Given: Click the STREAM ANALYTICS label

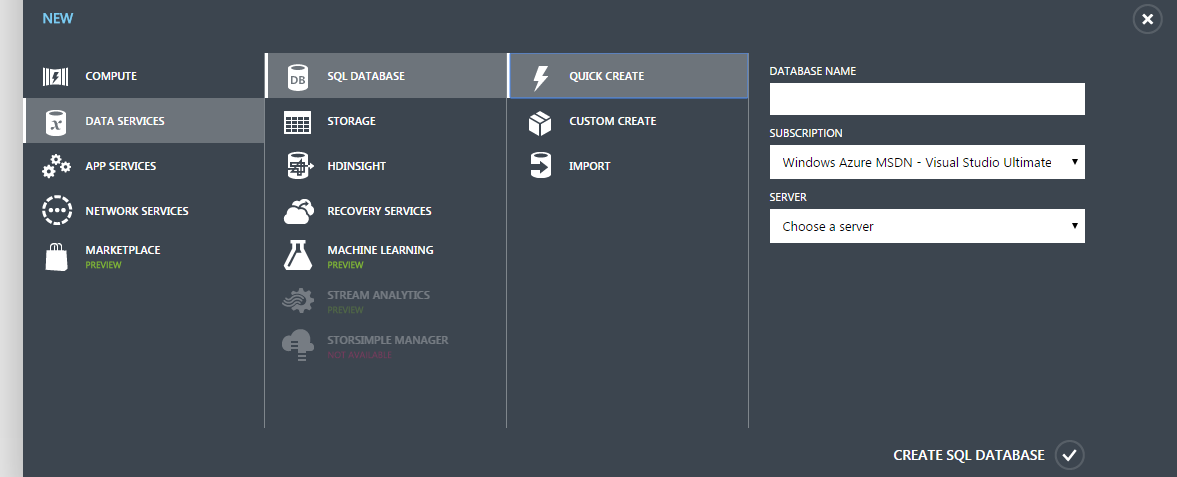Looking at the screenshot, I should click(378, 295).
